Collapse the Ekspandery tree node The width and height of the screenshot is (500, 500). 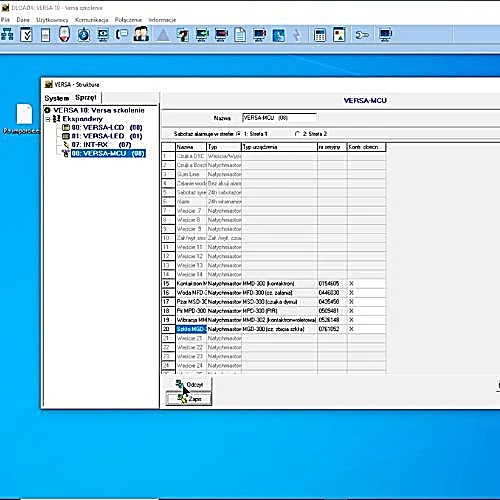coord(48,119)
